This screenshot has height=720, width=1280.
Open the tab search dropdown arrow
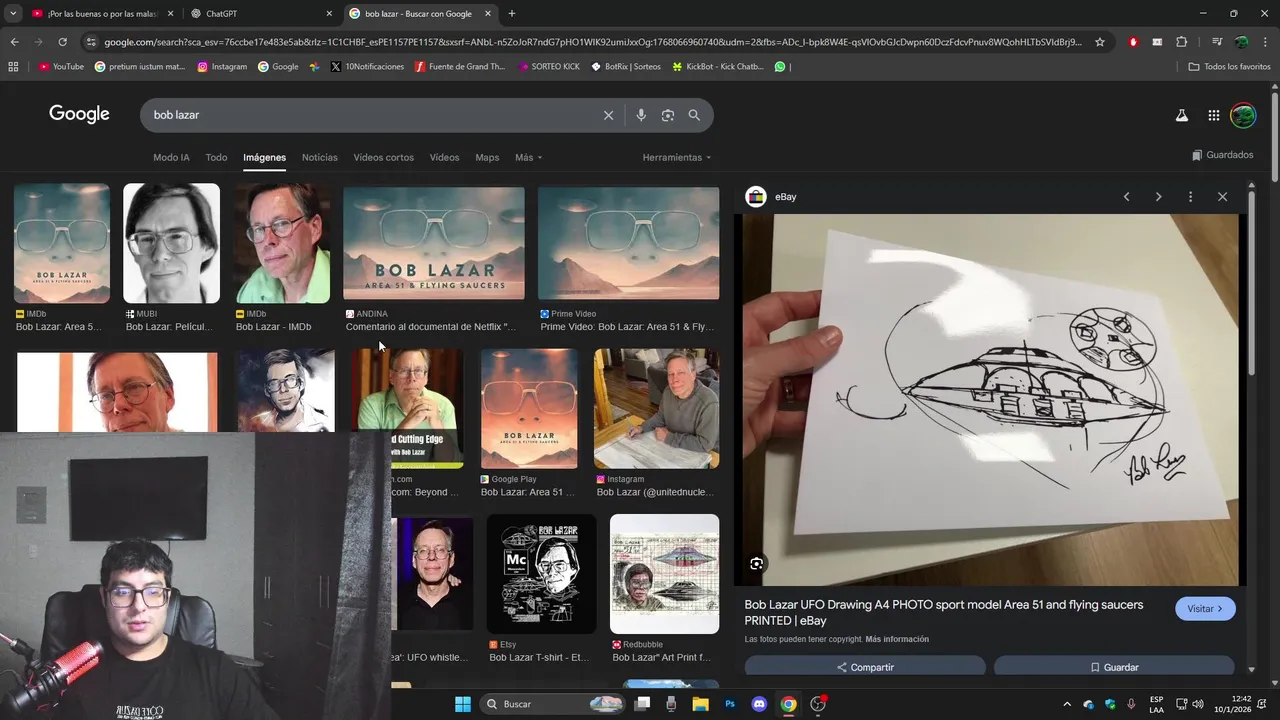point(13,14)
